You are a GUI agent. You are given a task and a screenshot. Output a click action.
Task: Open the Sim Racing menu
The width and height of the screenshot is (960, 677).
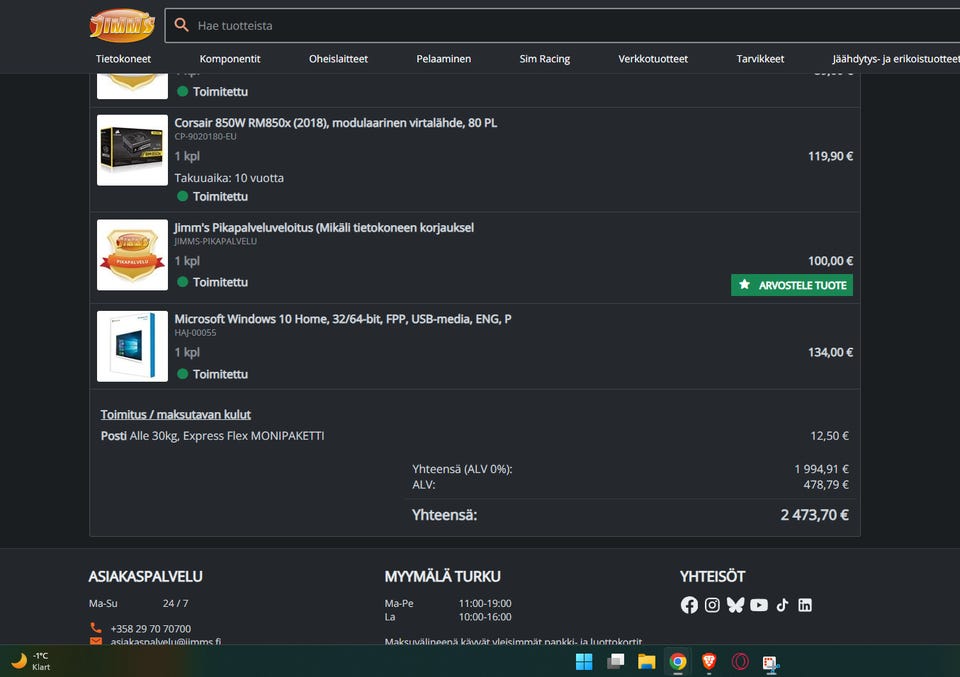(544, 59)
